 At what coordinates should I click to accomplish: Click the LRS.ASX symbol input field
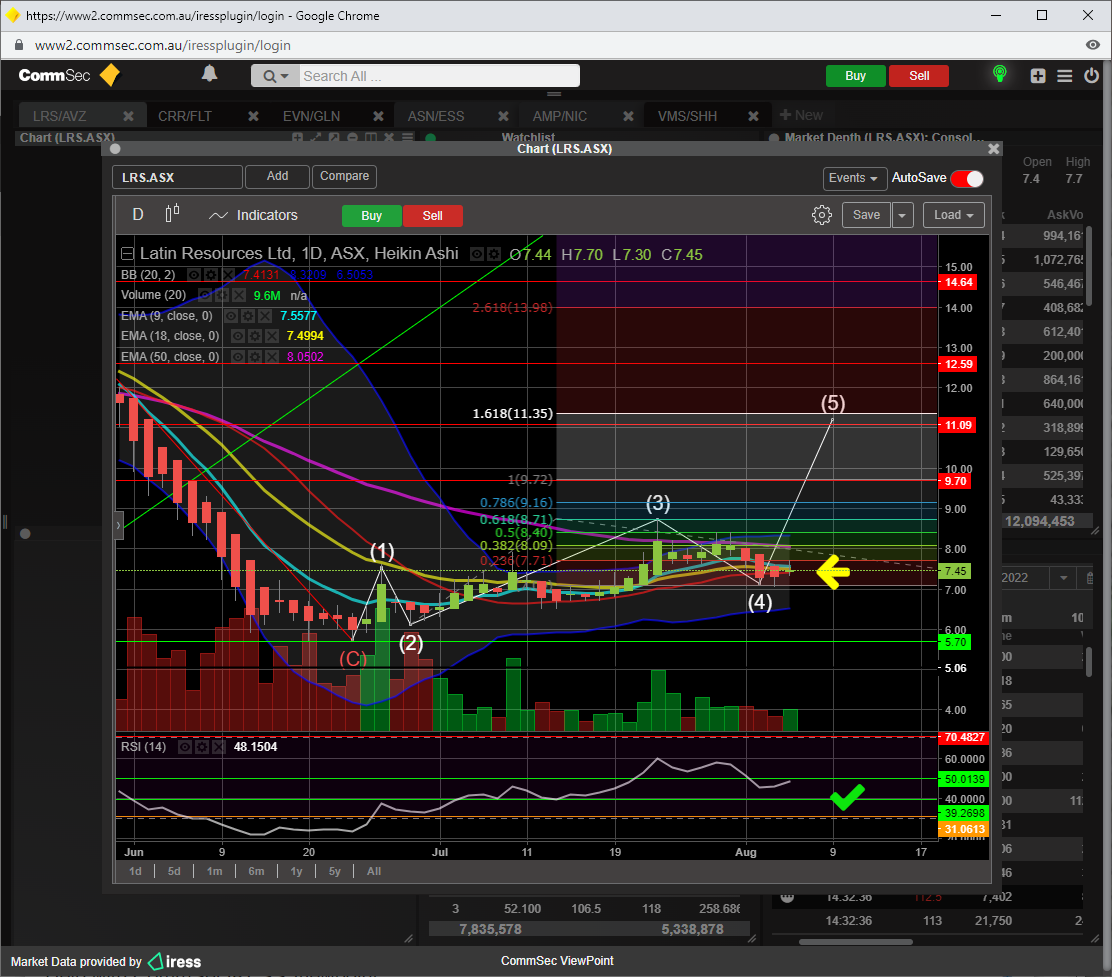(177, 177)
